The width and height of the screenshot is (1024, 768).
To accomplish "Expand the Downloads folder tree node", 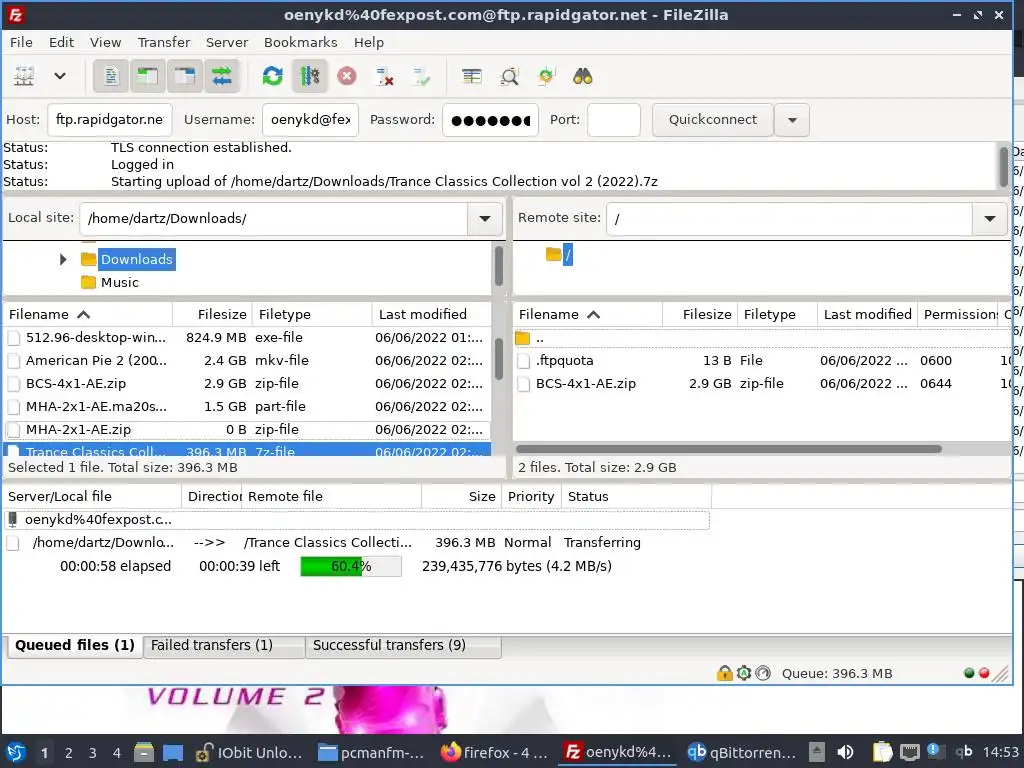I will pyautogui.click(x=63, y=259).
